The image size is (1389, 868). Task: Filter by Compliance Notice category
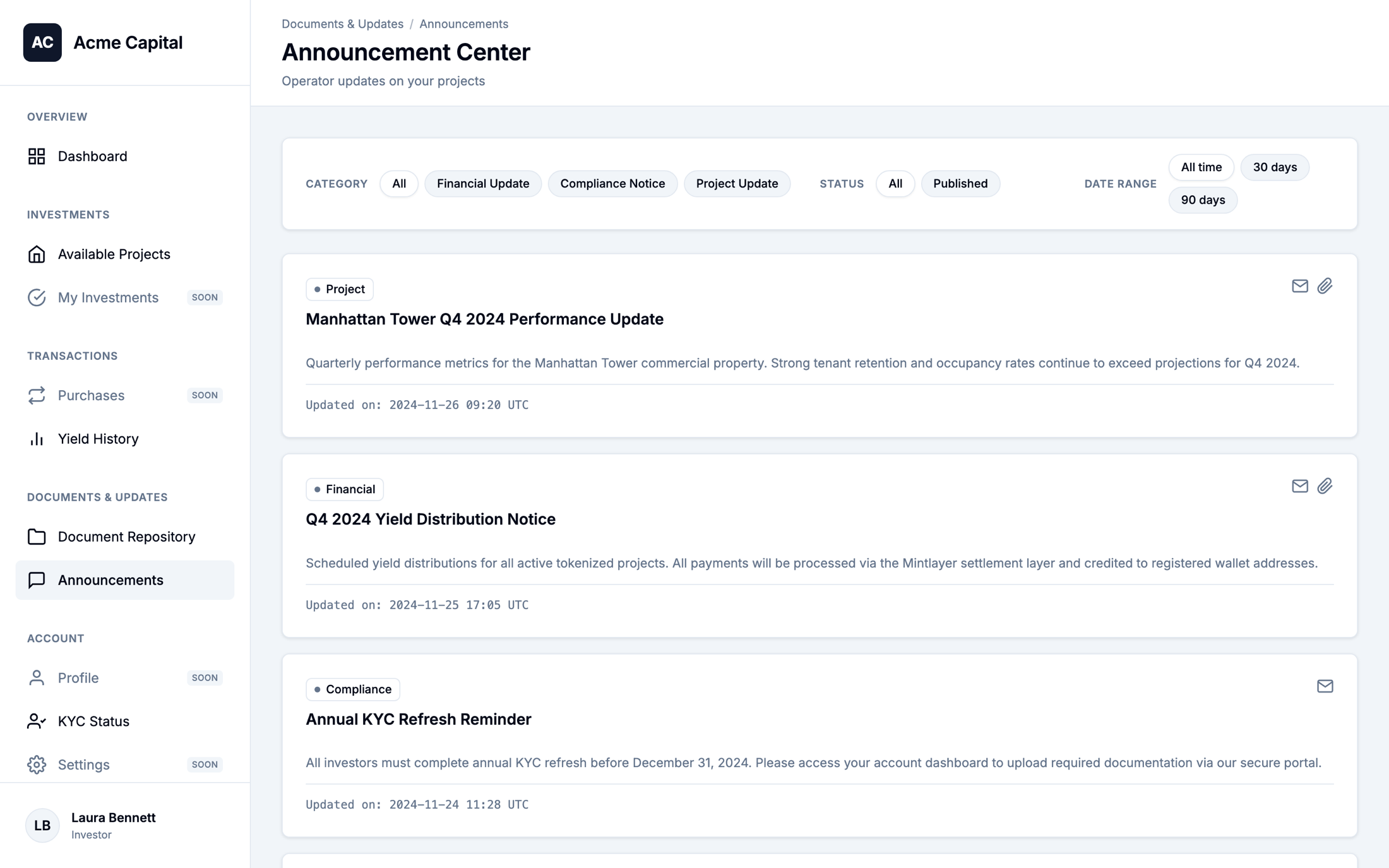pos(612,184)
